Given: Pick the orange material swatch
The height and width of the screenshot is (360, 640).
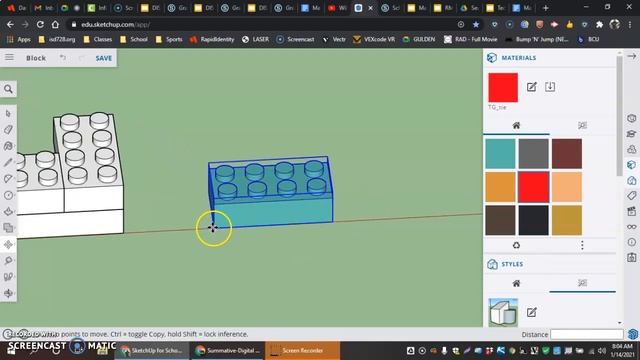Looking at the screenshot, I should coord(500,187).
